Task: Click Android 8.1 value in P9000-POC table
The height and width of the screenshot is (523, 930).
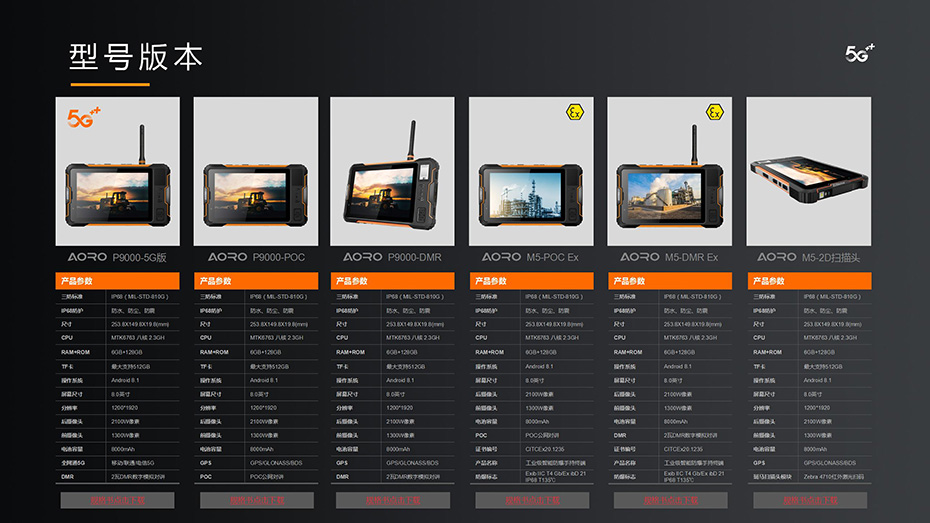Action: 263,381
